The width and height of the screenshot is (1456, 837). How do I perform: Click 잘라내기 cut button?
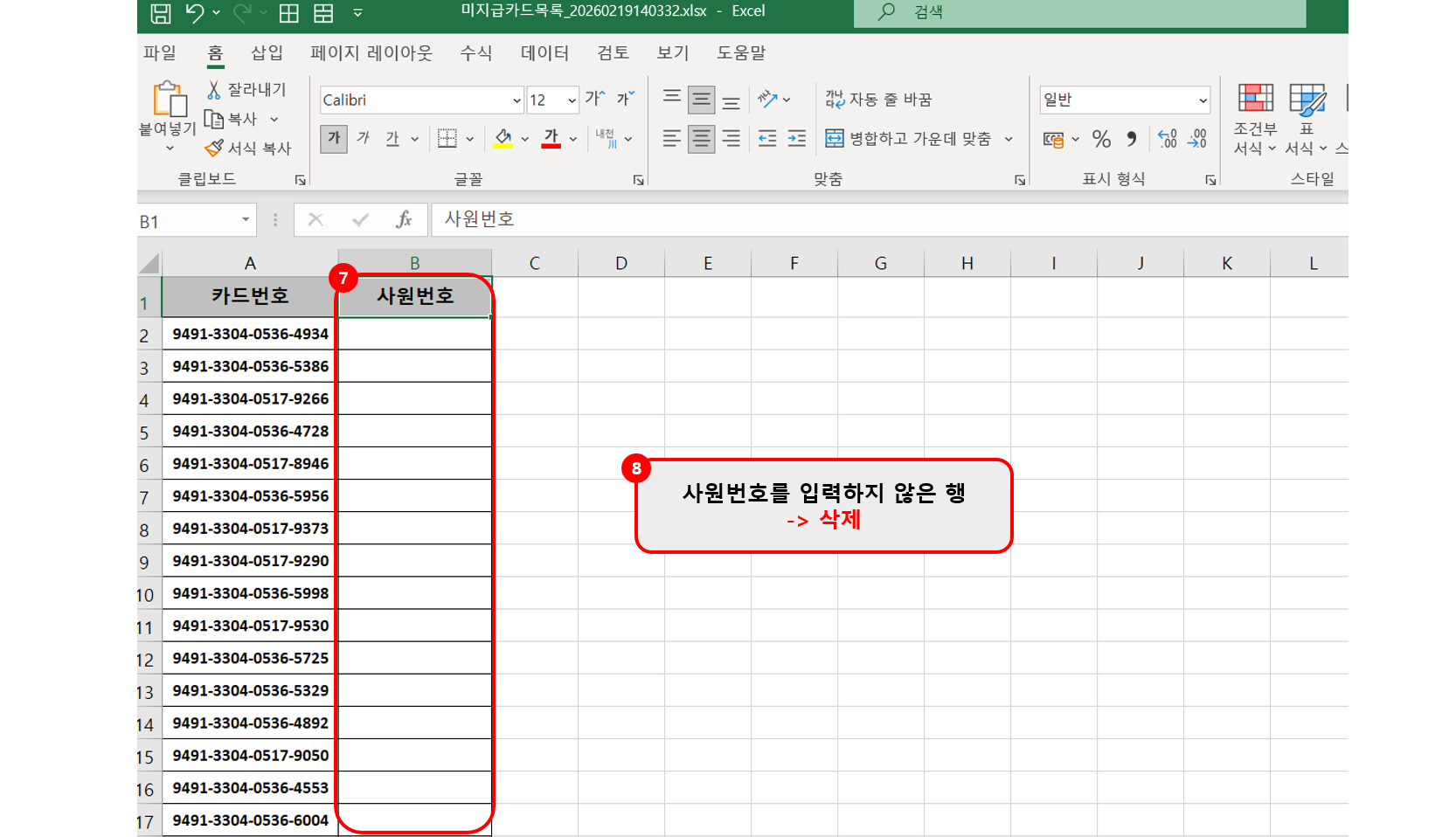246,90
